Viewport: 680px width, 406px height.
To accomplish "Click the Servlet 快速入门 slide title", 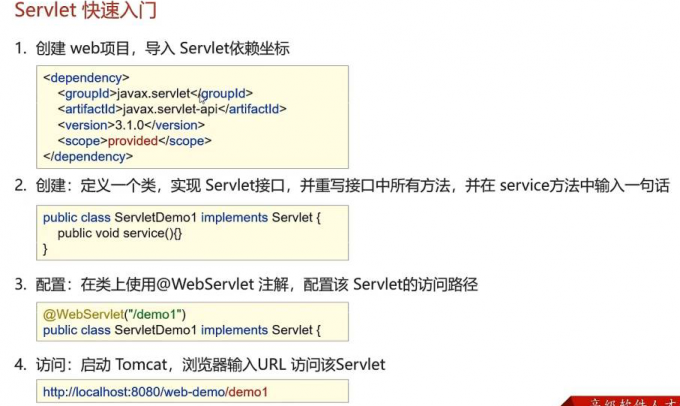I will coord(85,10).
